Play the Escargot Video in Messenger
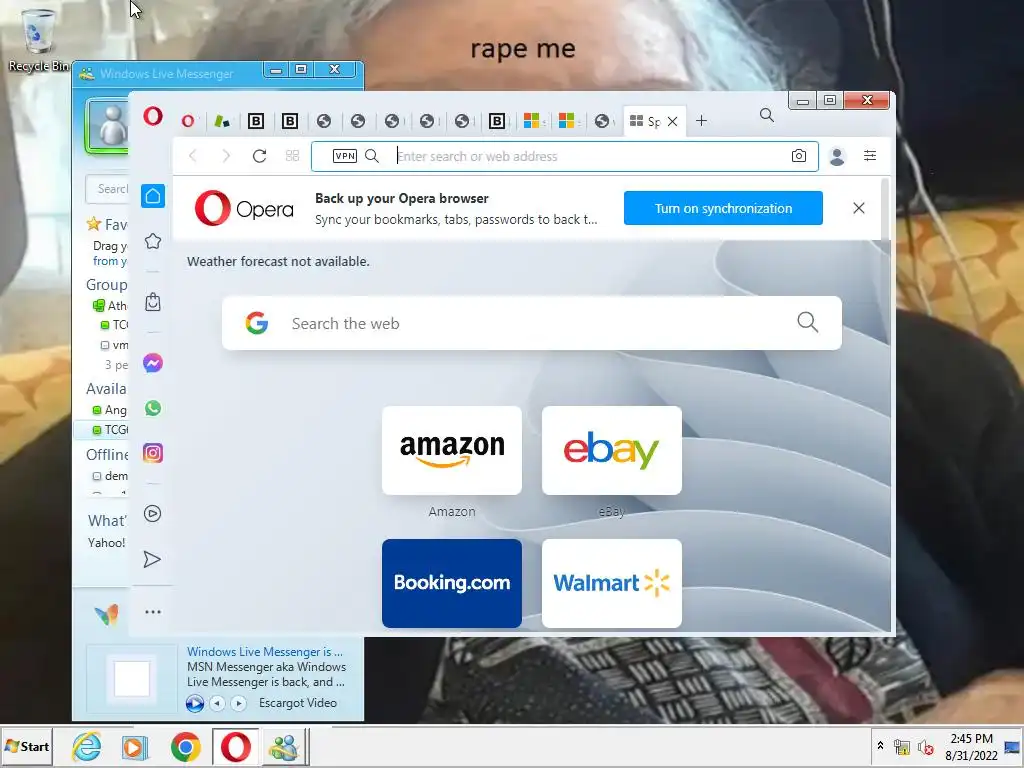Image resolution: width=1024 pixels, height=768 pixels. [x=195, y=703]
